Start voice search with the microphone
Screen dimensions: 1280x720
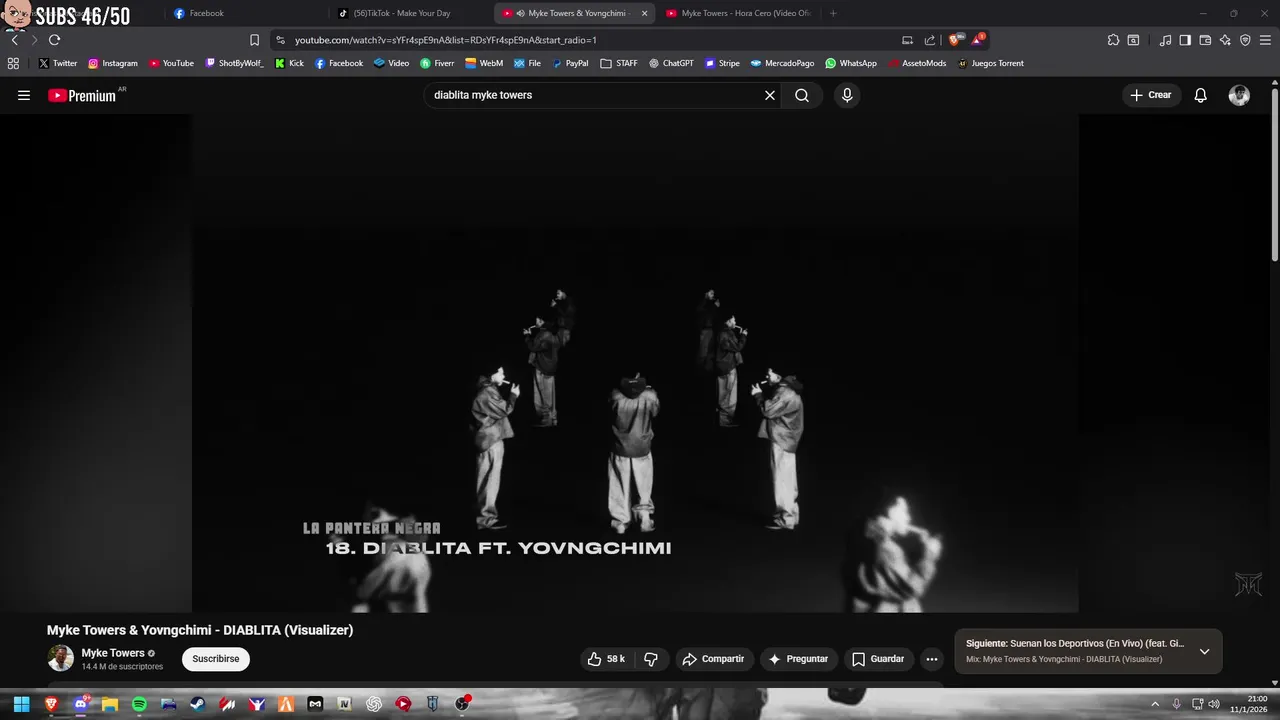point(847,95)
